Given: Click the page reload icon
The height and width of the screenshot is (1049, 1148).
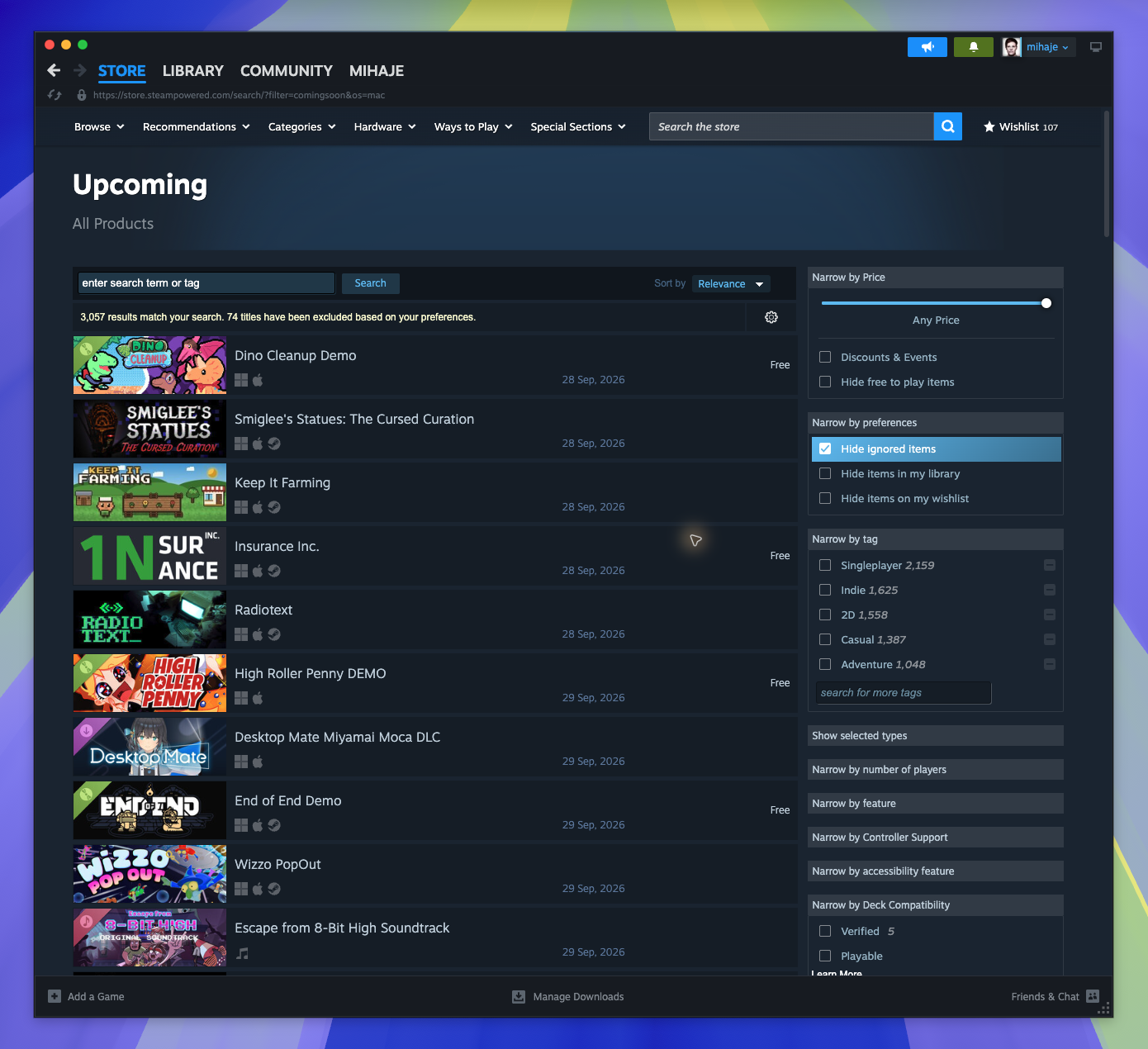Looking at the screenshot, I should pos(55,95).
